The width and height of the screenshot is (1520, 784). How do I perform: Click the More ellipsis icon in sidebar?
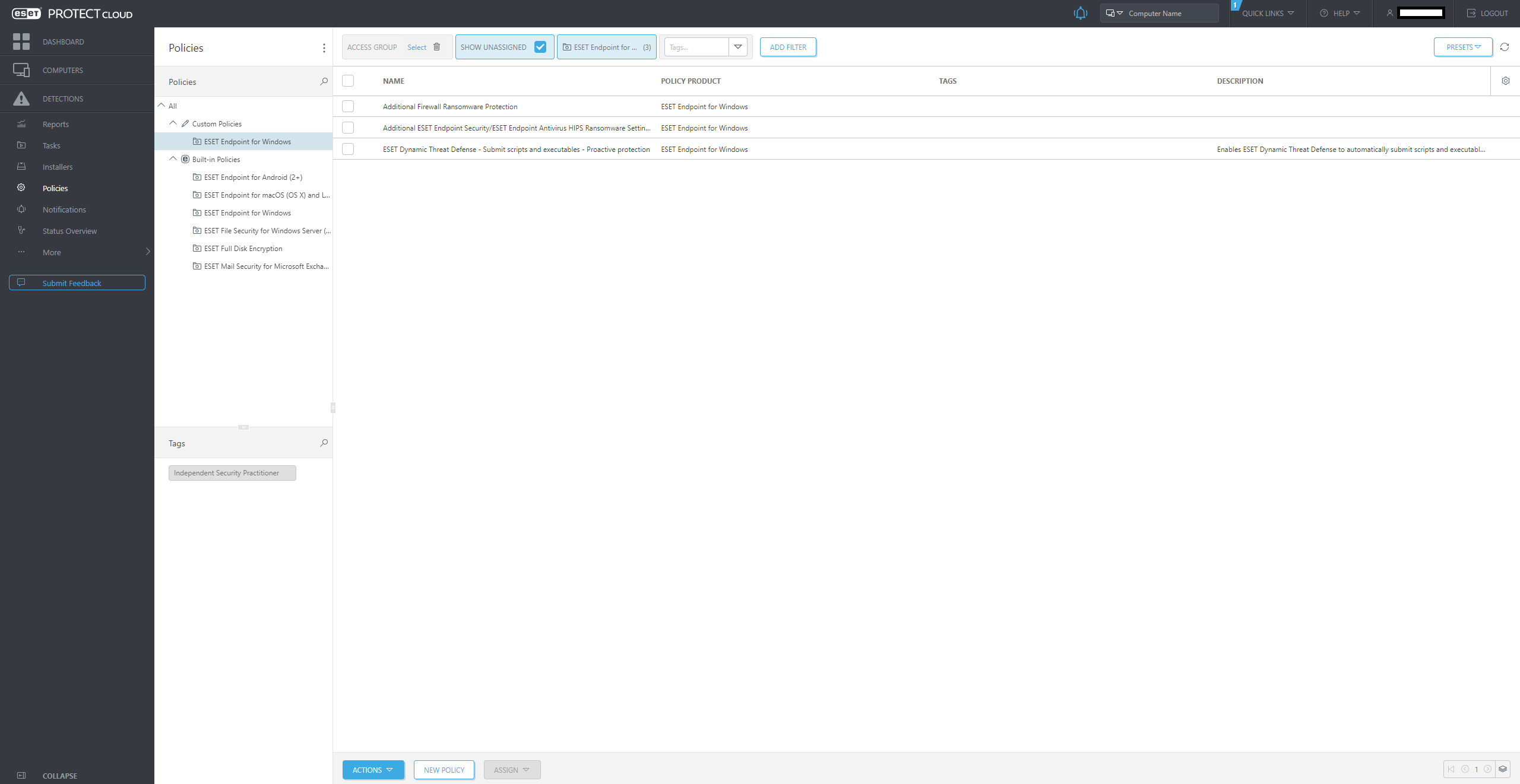click(x=21, y=252)
